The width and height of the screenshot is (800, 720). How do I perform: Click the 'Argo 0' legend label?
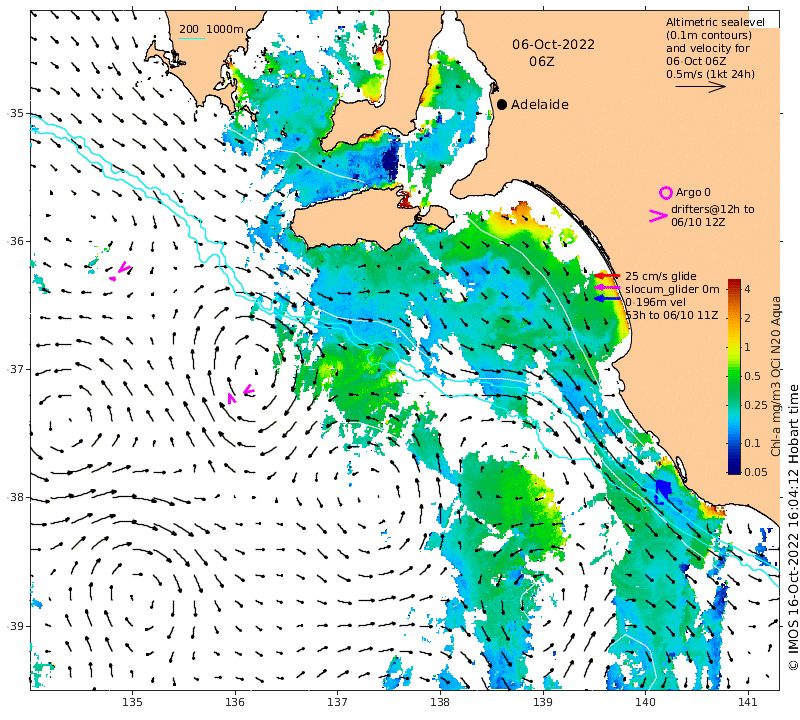[693, 192]
